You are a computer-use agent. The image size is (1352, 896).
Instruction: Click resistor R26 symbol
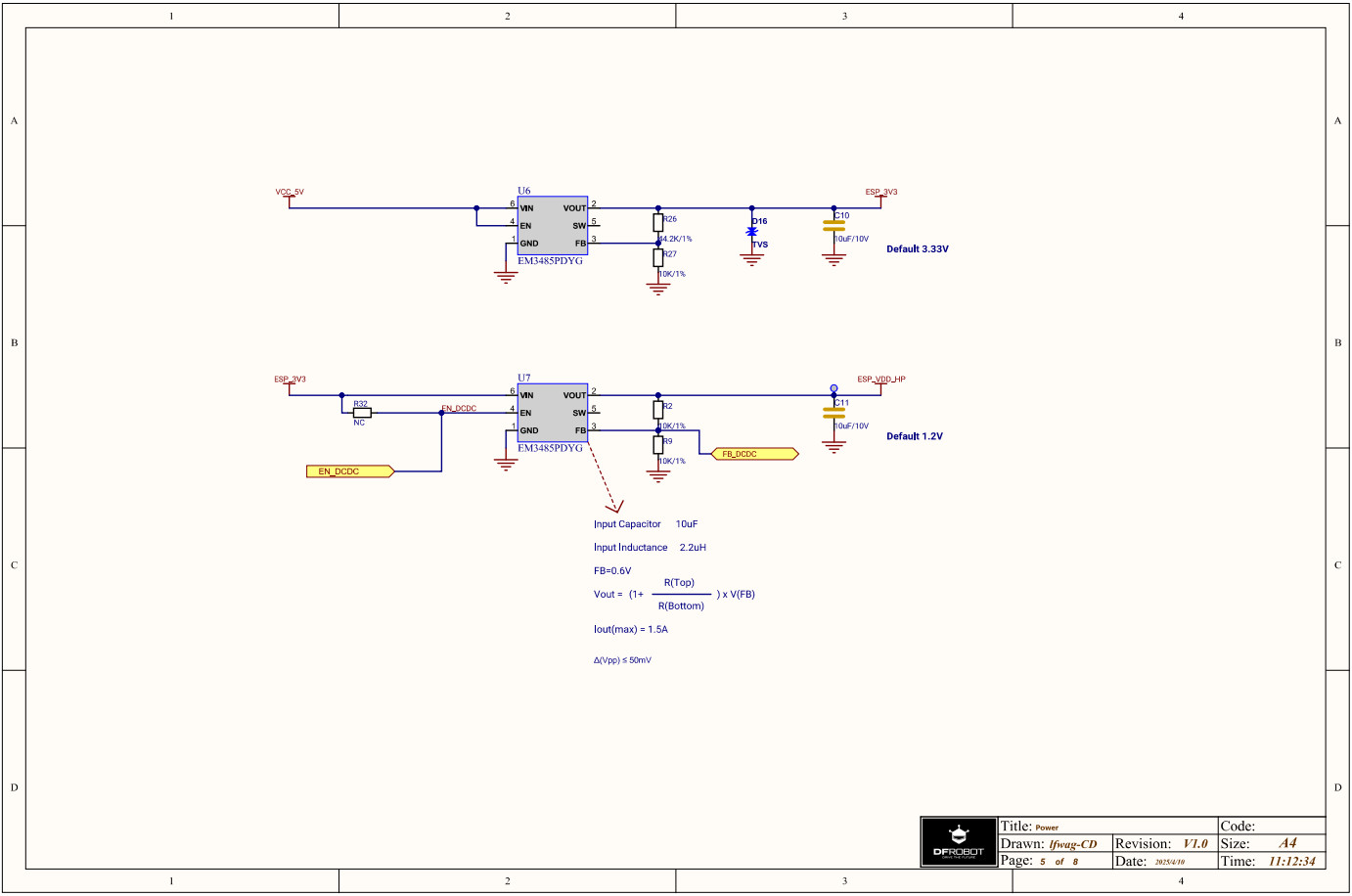click(658, 223)
